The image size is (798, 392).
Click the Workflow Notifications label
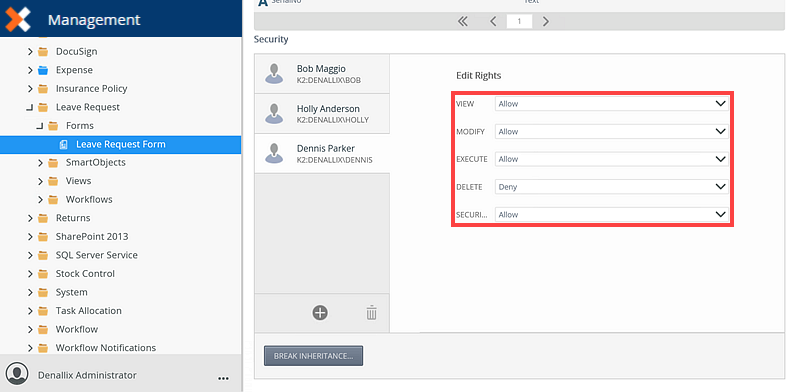pos(106,348)
